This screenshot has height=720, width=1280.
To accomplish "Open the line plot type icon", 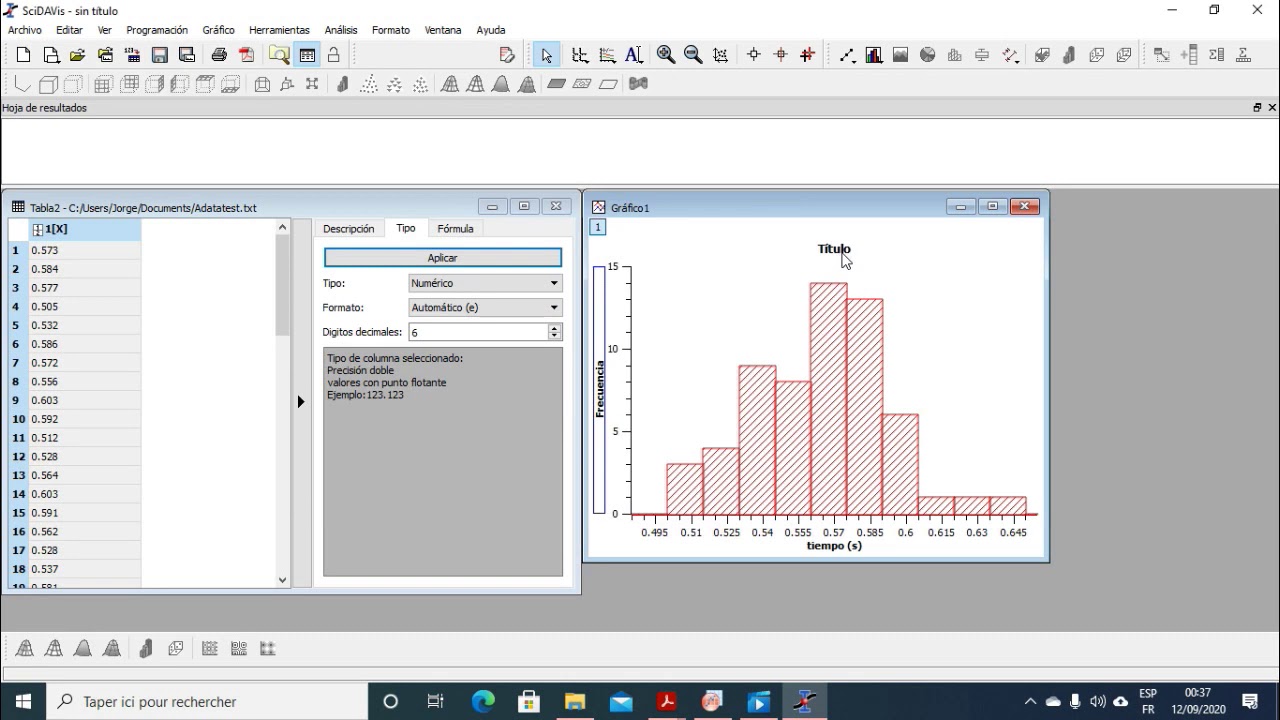I will point(847,55).
